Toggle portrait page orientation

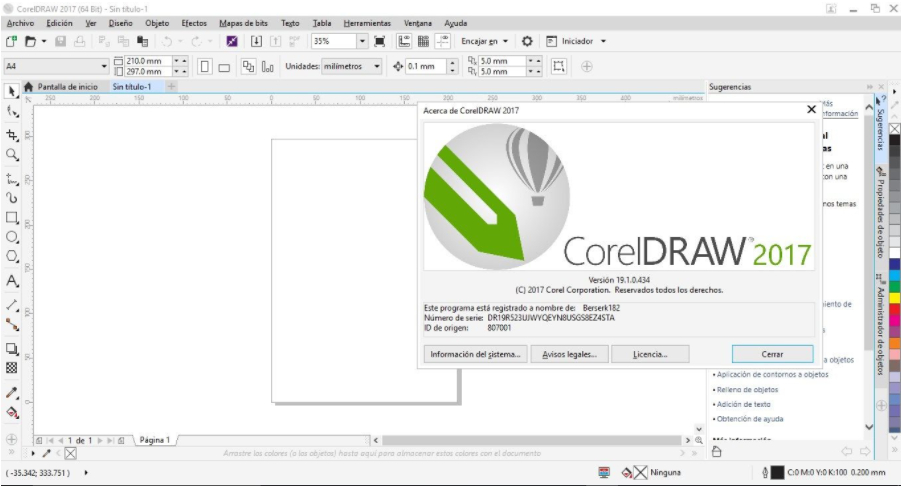205,67
